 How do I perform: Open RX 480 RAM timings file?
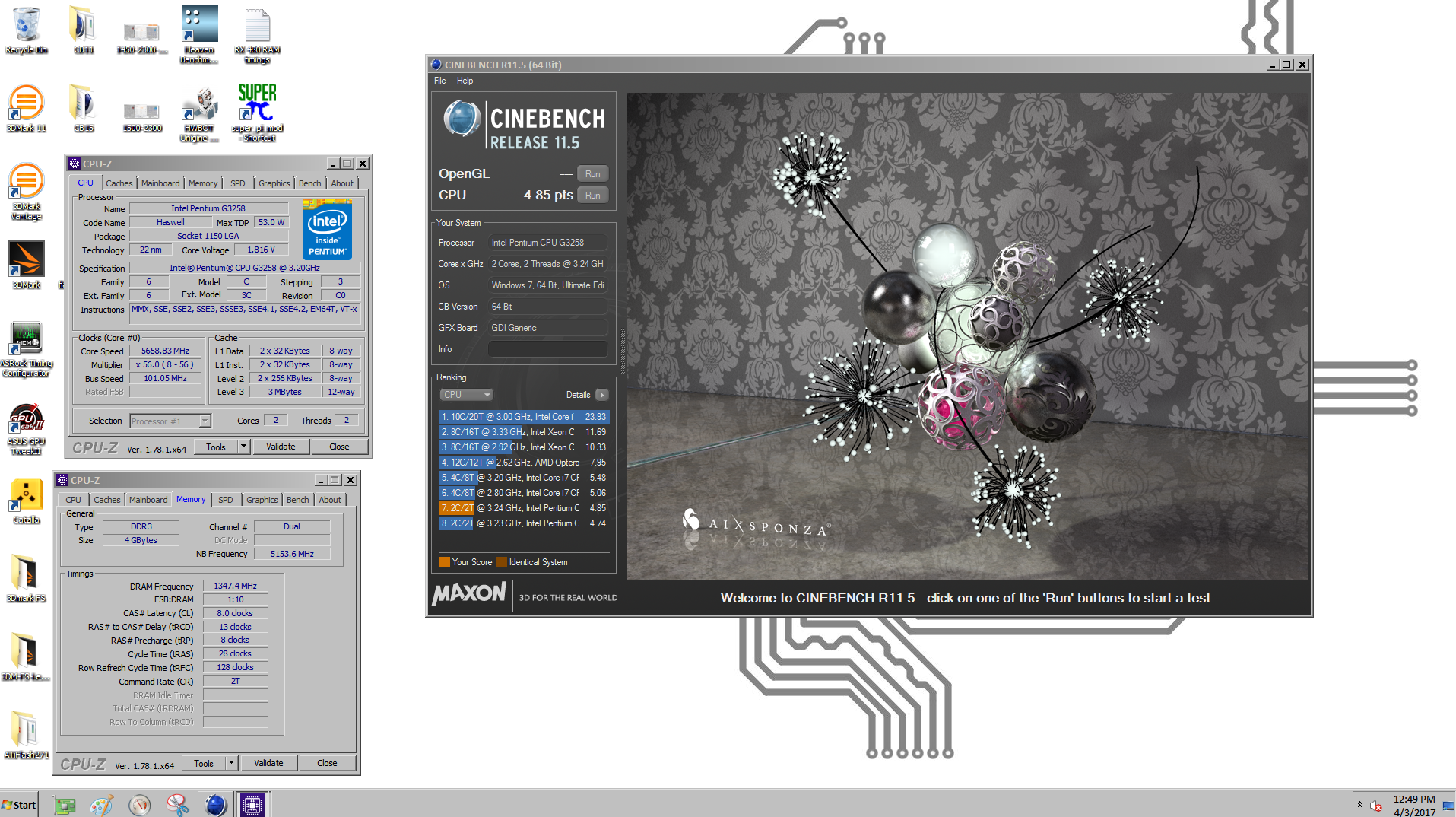(257, 35)
